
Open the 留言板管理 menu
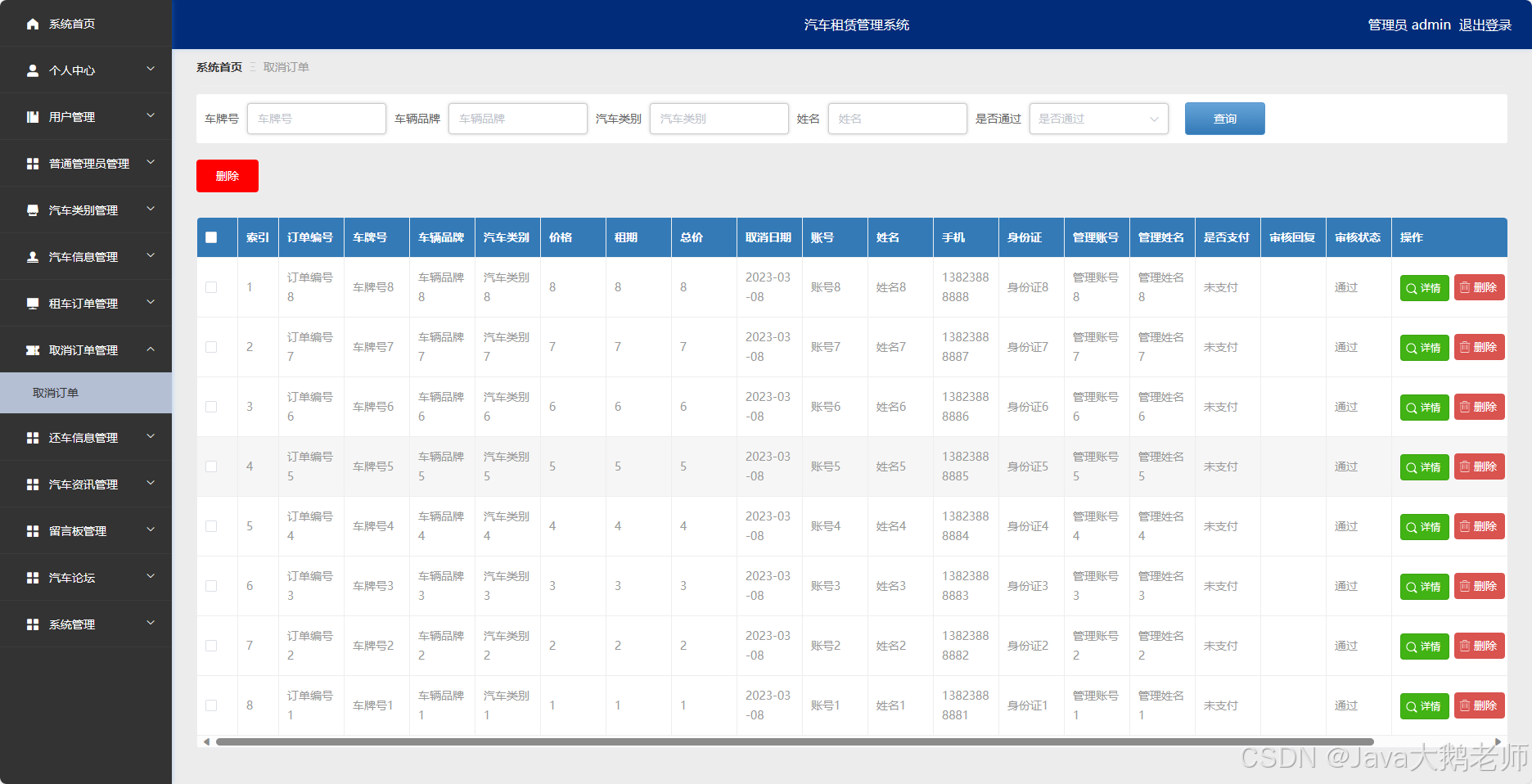(86, 531)
